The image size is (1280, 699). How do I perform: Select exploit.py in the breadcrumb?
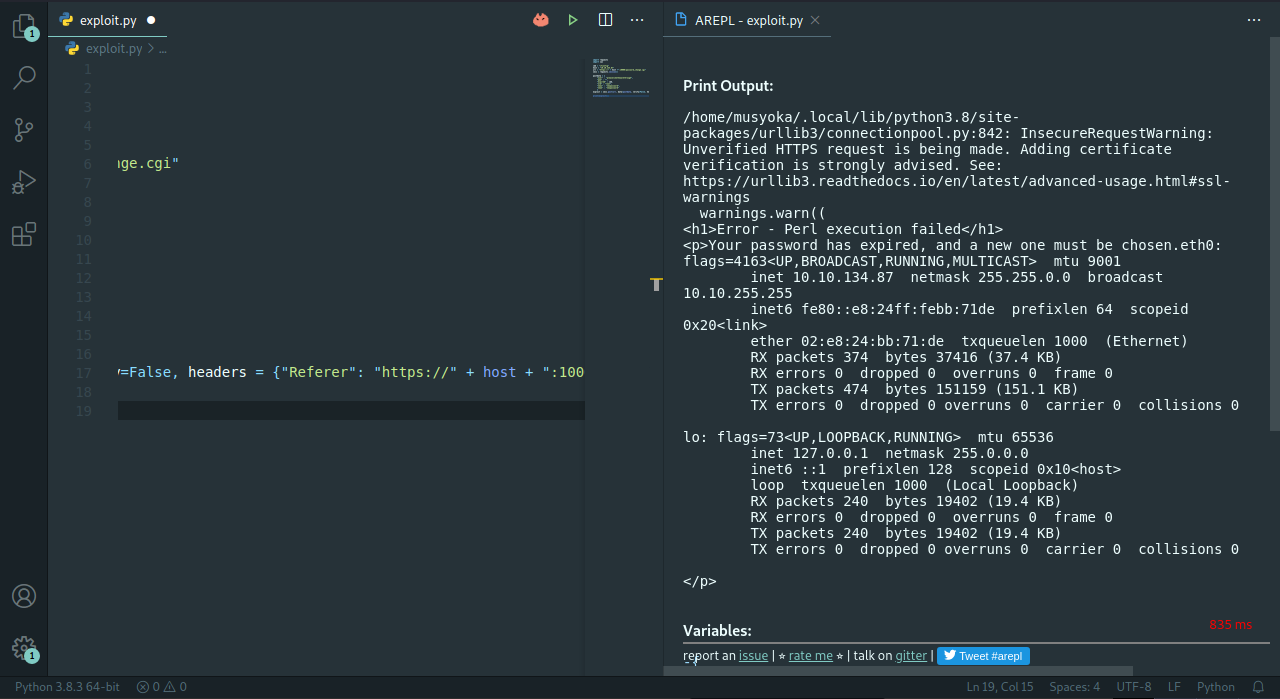pos(114,48)
